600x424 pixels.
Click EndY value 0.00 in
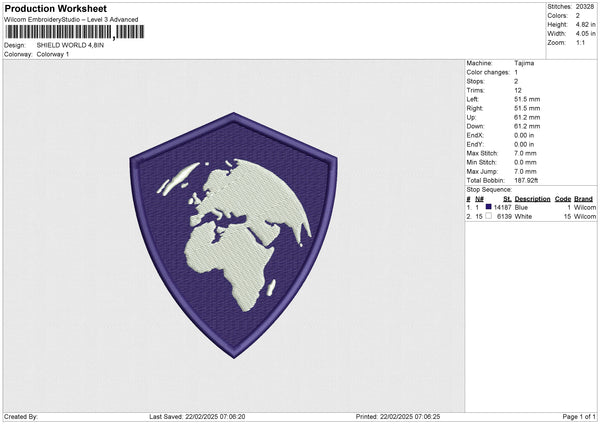click(524, 144)
